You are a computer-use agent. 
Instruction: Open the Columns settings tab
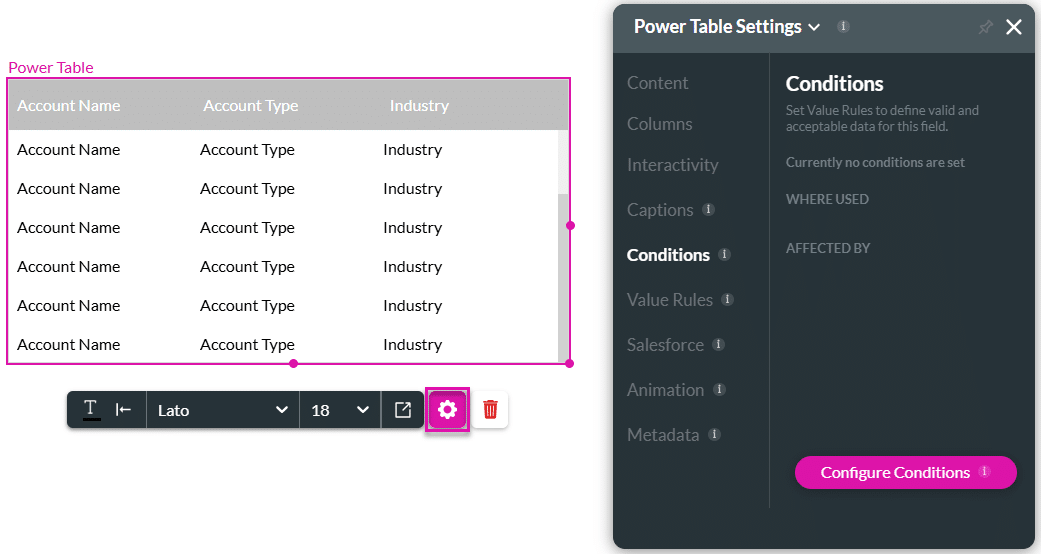pos(659,124)
